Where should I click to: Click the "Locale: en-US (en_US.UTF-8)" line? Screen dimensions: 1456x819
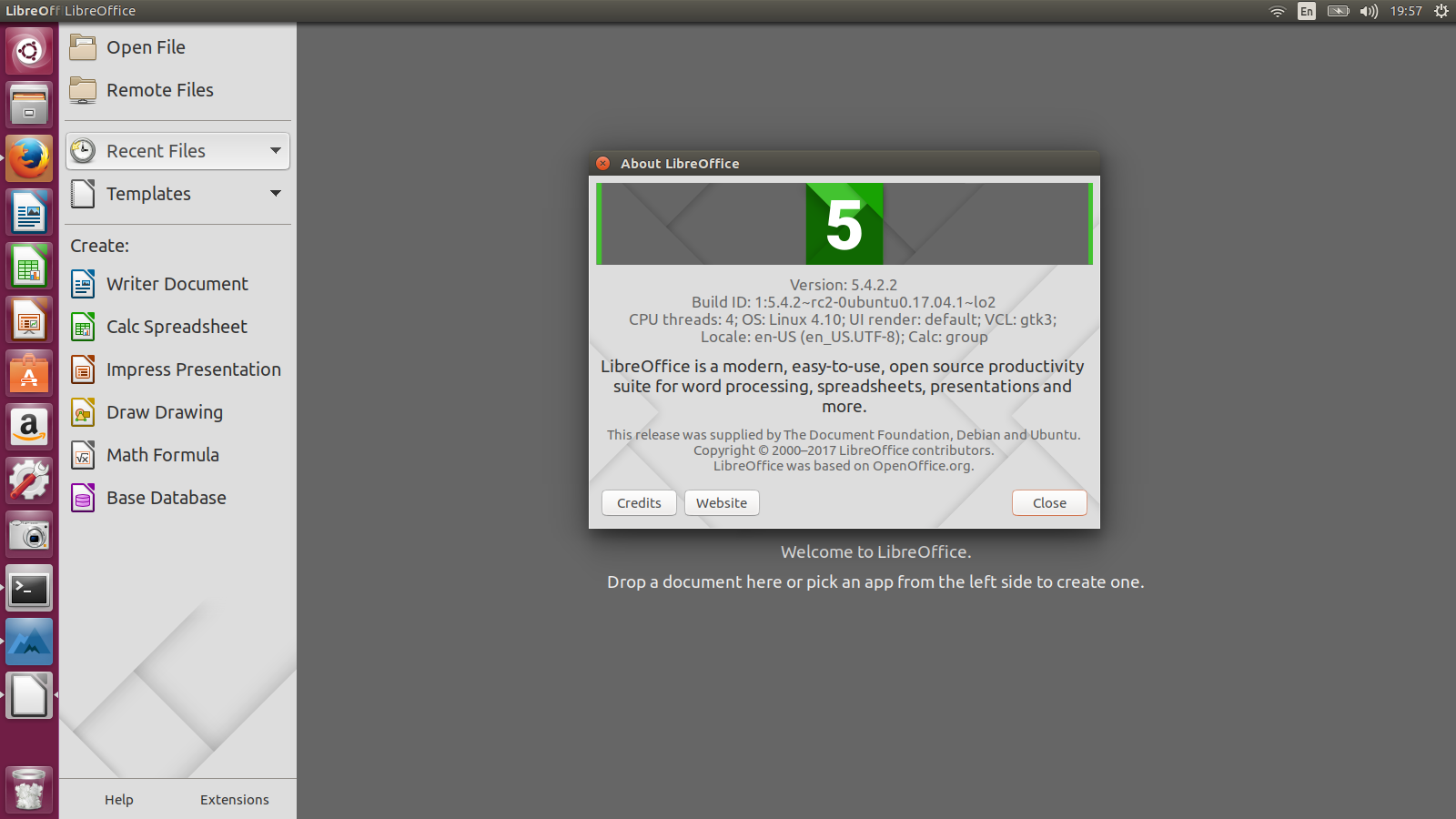pyautogui.click(x=844, y=337)
